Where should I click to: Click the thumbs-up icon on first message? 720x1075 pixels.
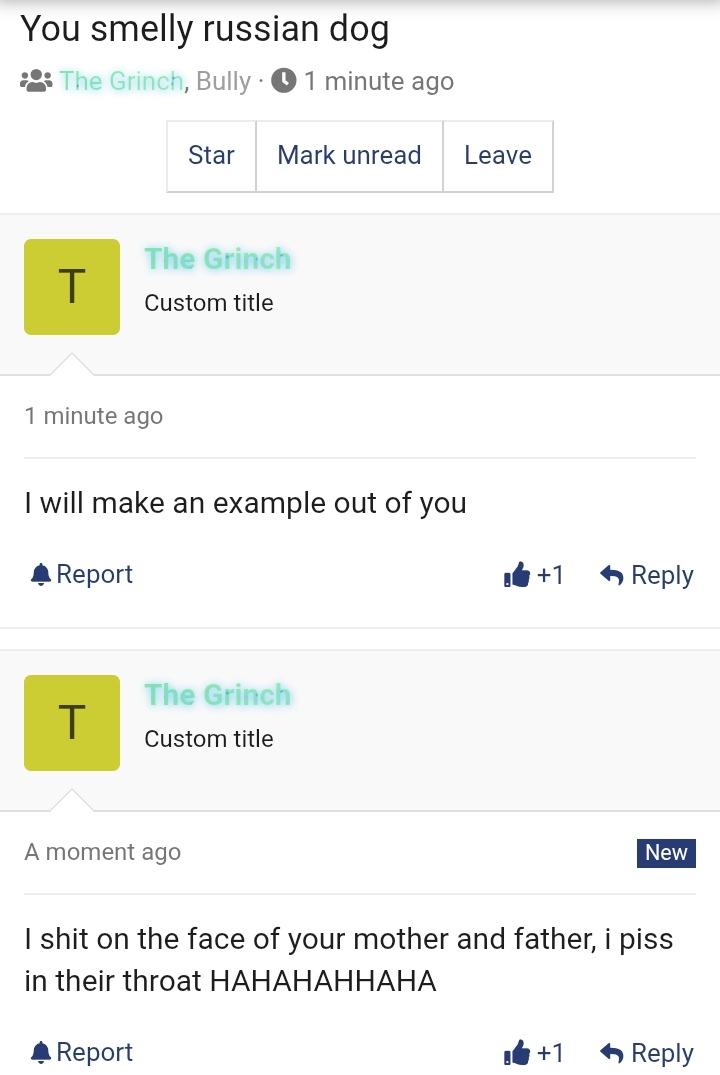517,575
